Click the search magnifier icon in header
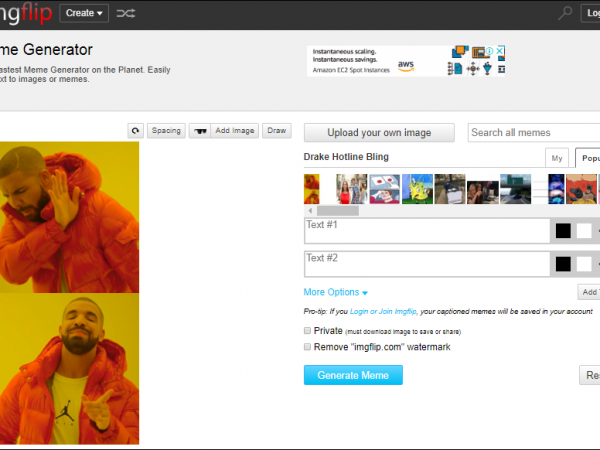The height and width of the screenshot is (450, 600). click(x=566, y=13)
